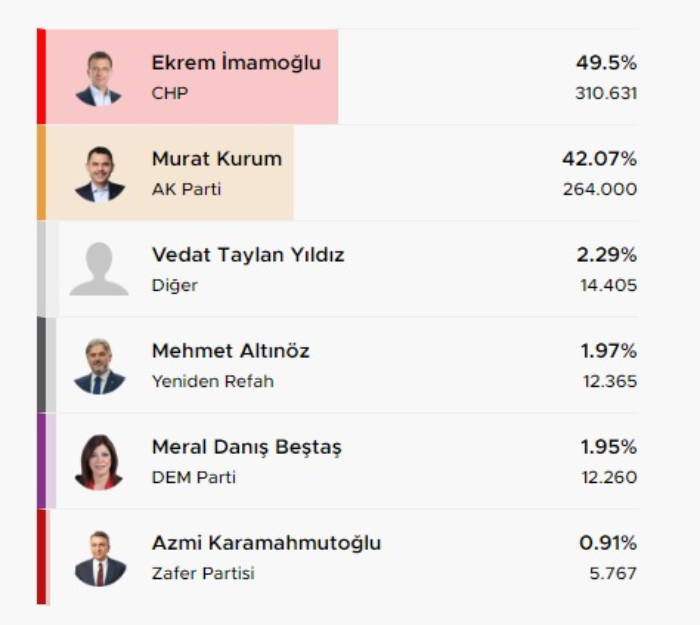700x625 pixels.
Task: Click Azmi Karamahmutoğlu's candidate photo
Action: click(x=99, y=558)
